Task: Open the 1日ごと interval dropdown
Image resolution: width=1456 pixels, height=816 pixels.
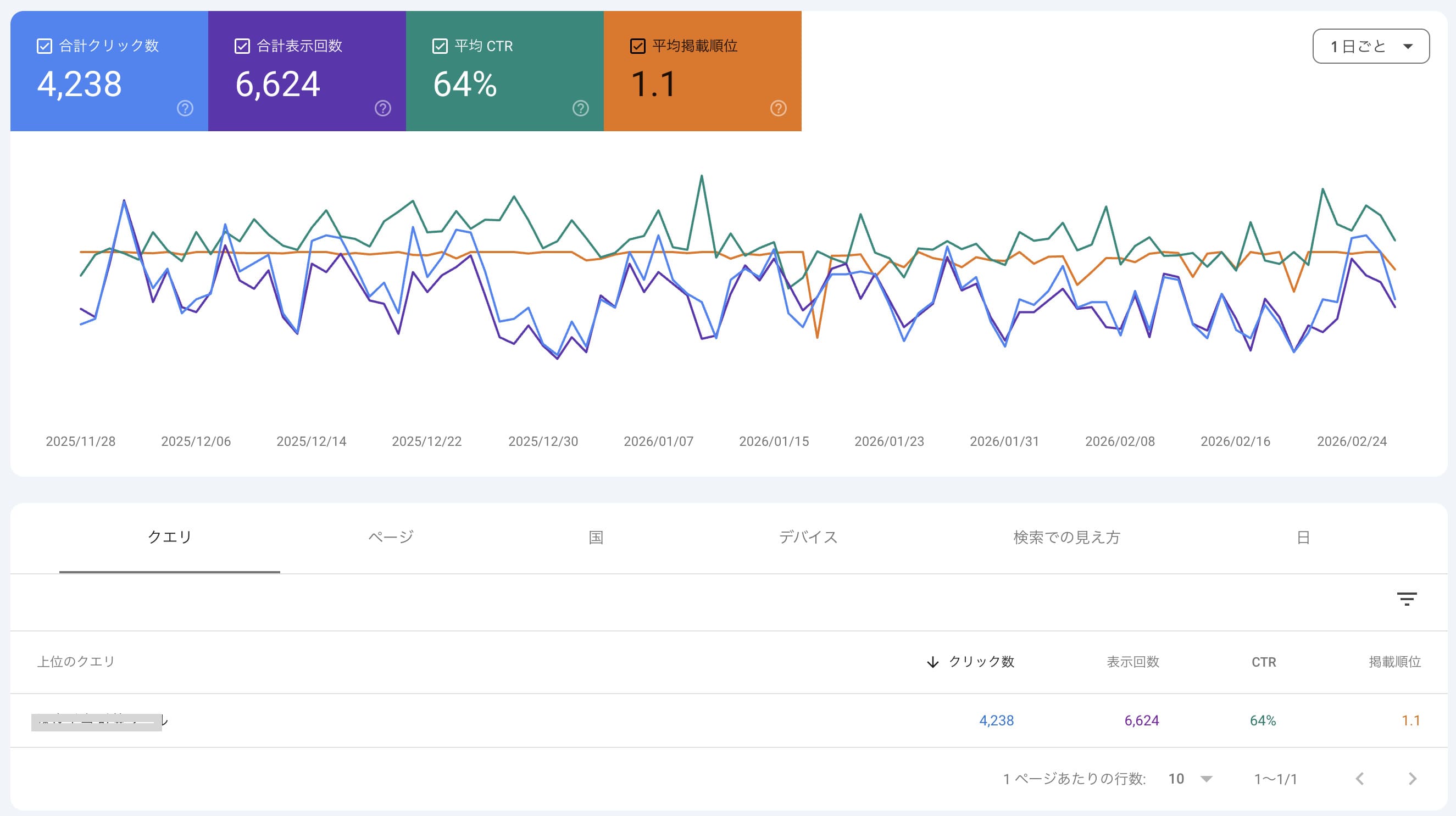Action: 1370,46
